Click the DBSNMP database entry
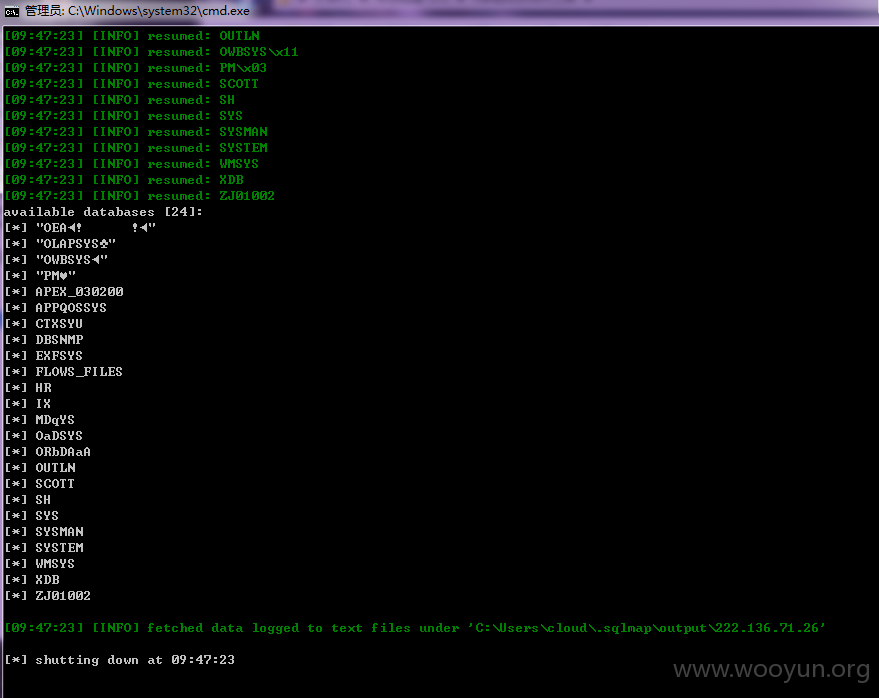This screenshot has height=698, width=879. coord(44,340)
